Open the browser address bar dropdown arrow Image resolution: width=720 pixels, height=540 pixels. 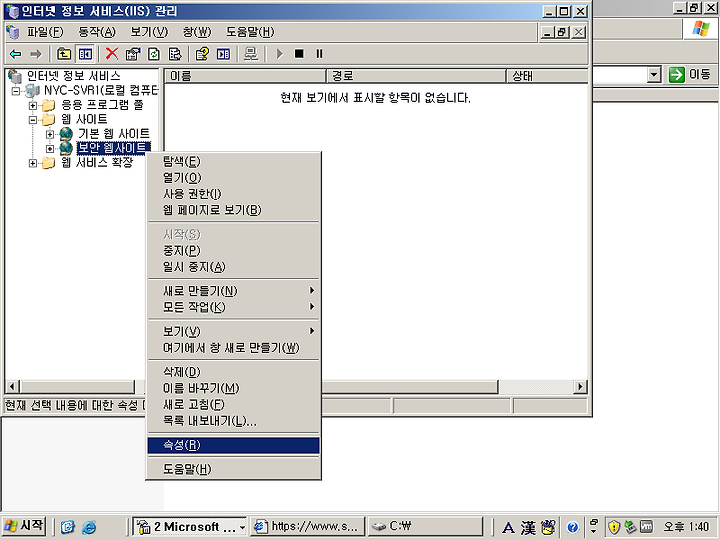pos(654,74)
